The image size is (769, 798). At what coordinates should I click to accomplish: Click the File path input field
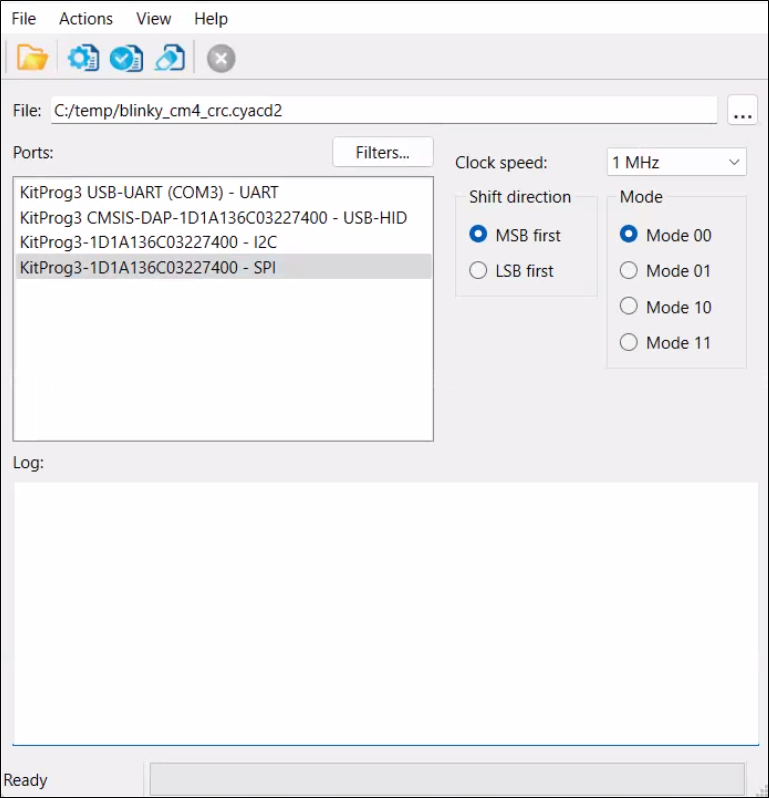click(384, 110)
